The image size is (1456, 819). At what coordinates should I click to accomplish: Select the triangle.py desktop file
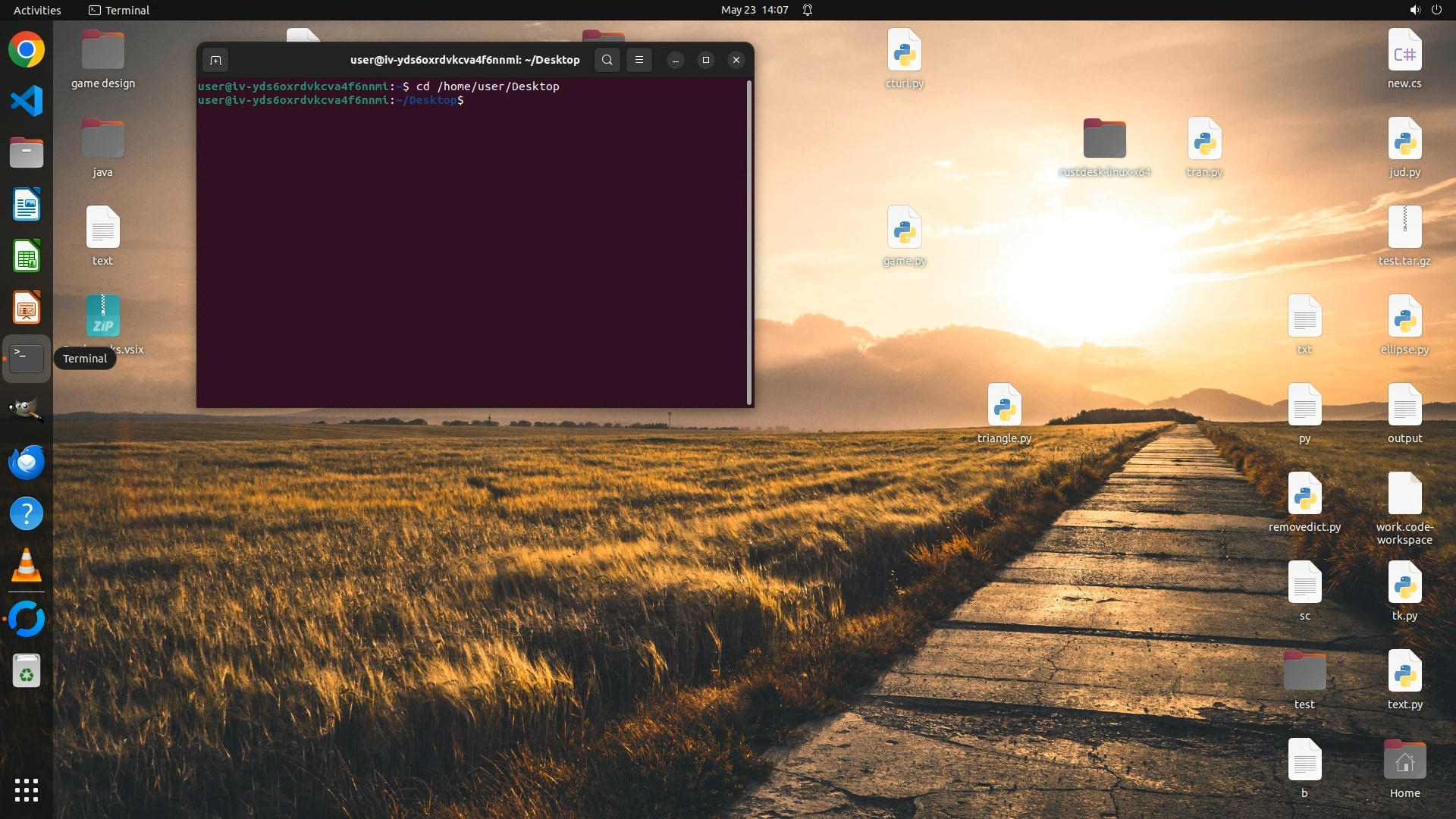pyautogui.click(x=1004, y=406)
